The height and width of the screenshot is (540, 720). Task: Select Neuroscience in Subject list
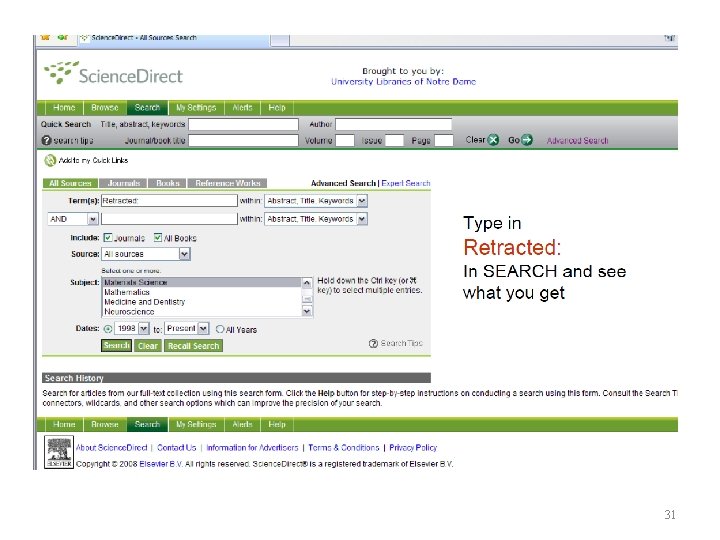click(202, 311)
